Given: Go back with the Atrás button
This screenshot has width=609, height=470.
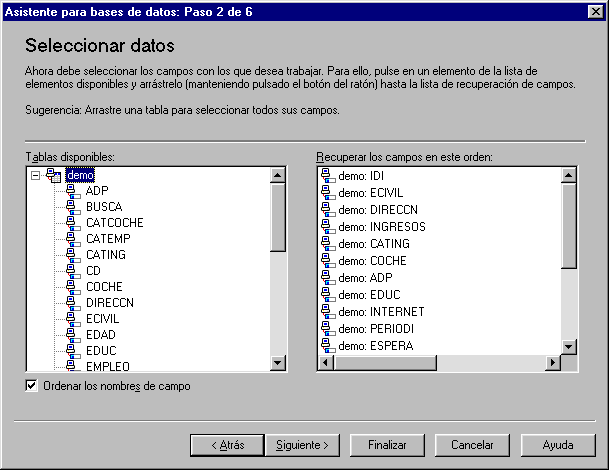Looking at the screenshot, I should pyautogui.click(x=228, y=445).
